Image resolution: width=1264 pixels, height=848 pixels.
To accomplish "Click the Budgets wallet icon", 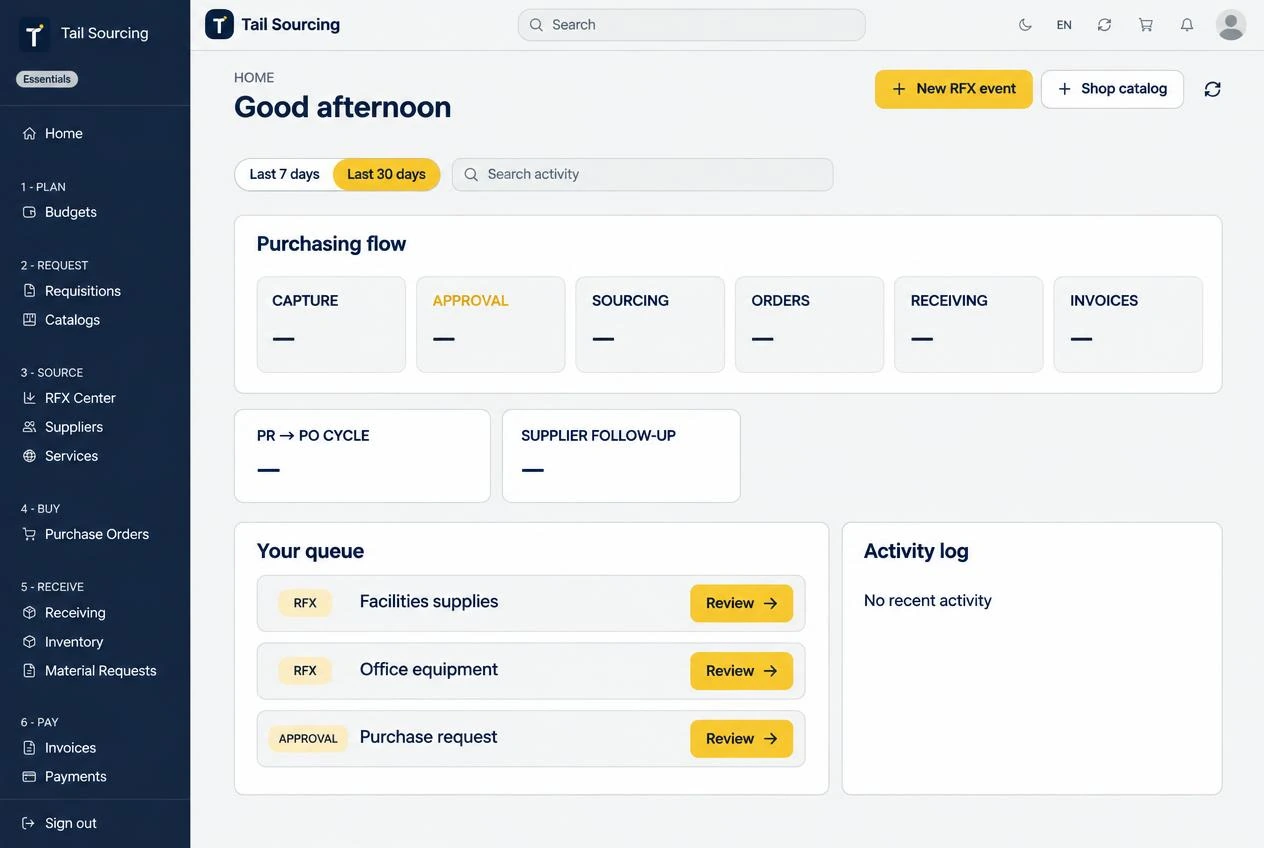I will click(x=29, y=212).
